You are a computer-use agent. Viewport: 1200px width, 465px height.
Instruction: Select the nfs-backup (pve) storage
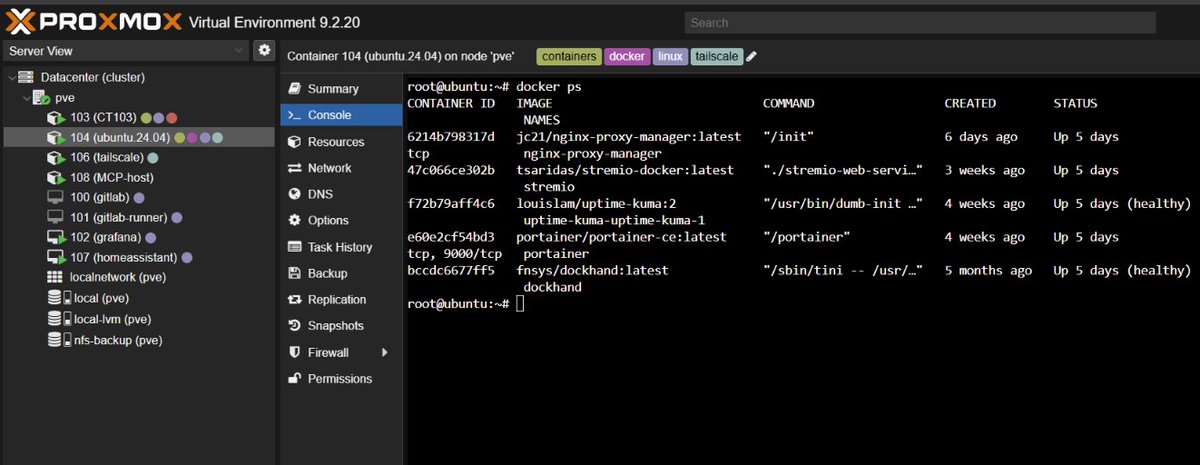138,340
